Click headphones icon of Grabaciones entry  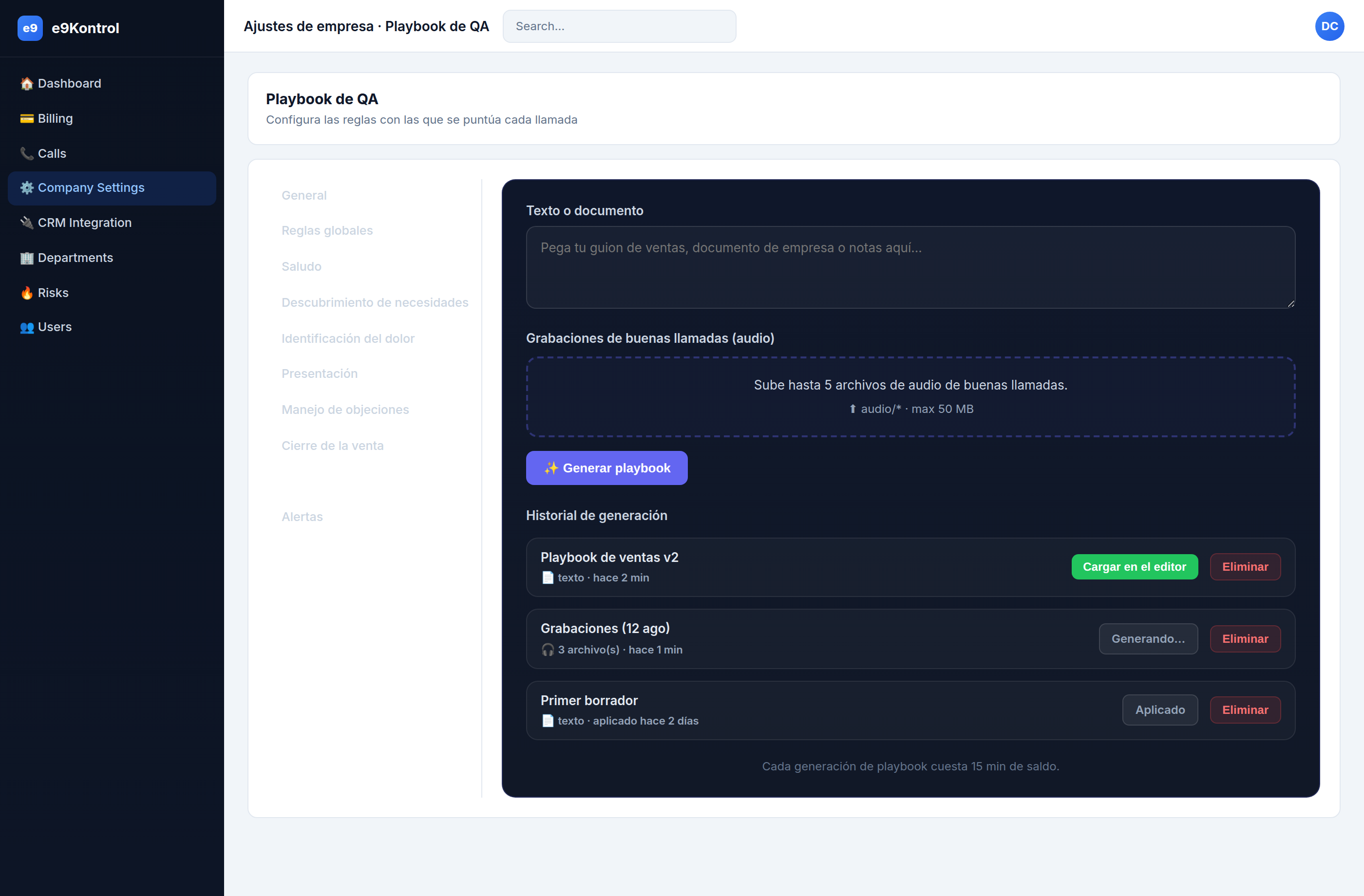(x=548, y=650)
